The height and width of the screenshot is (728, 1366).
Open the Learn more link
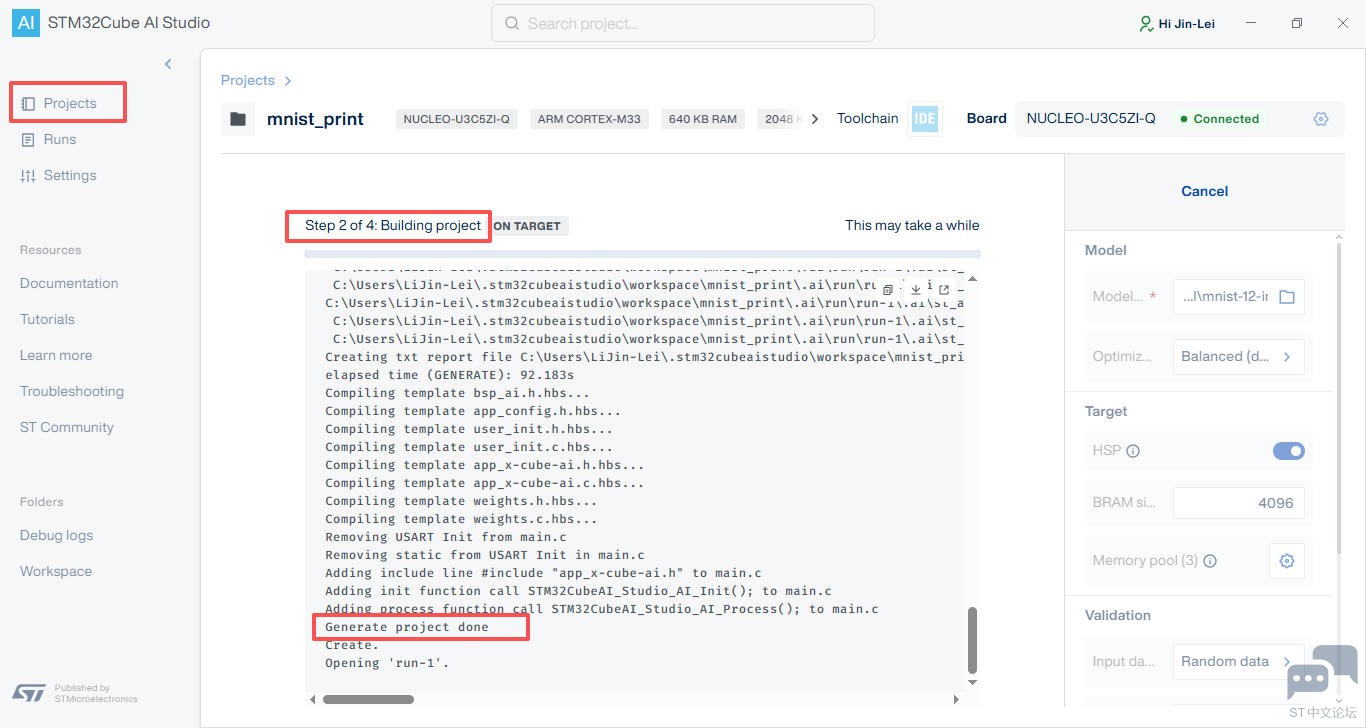[x=56, y=355]
